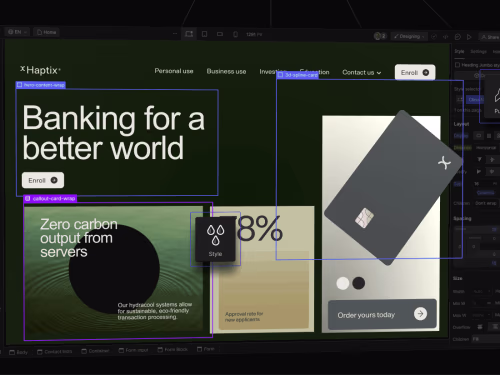Open the code export icon
This screenshot has width=500, height=375.
[445, 37]
